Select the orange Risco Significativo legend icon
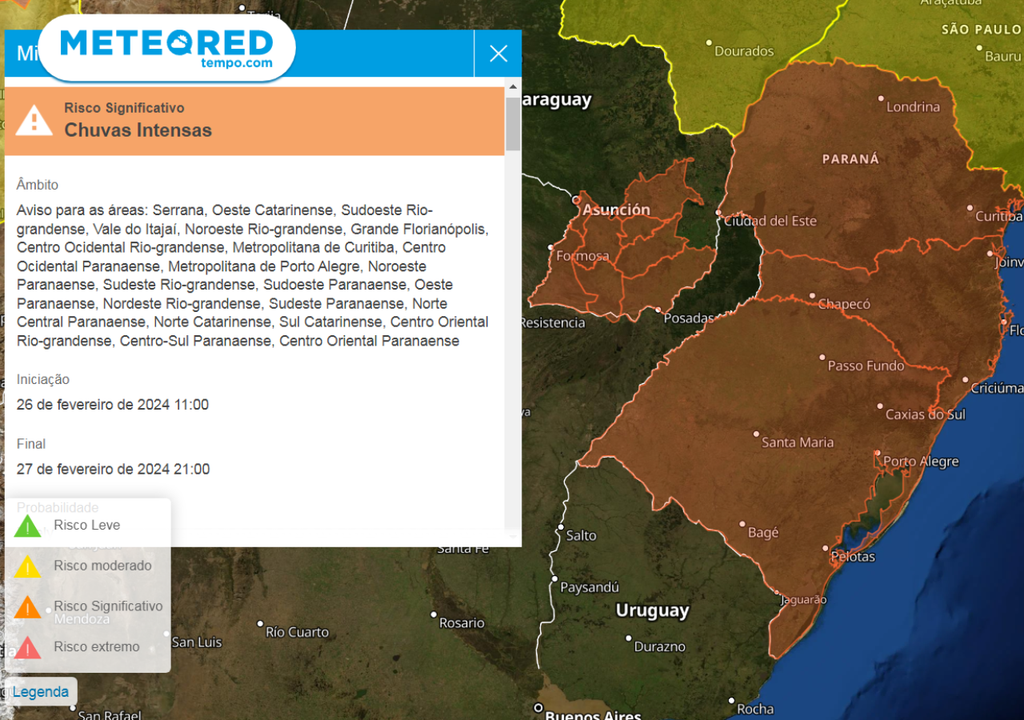 pyautogui.click(x=28, y=607)
